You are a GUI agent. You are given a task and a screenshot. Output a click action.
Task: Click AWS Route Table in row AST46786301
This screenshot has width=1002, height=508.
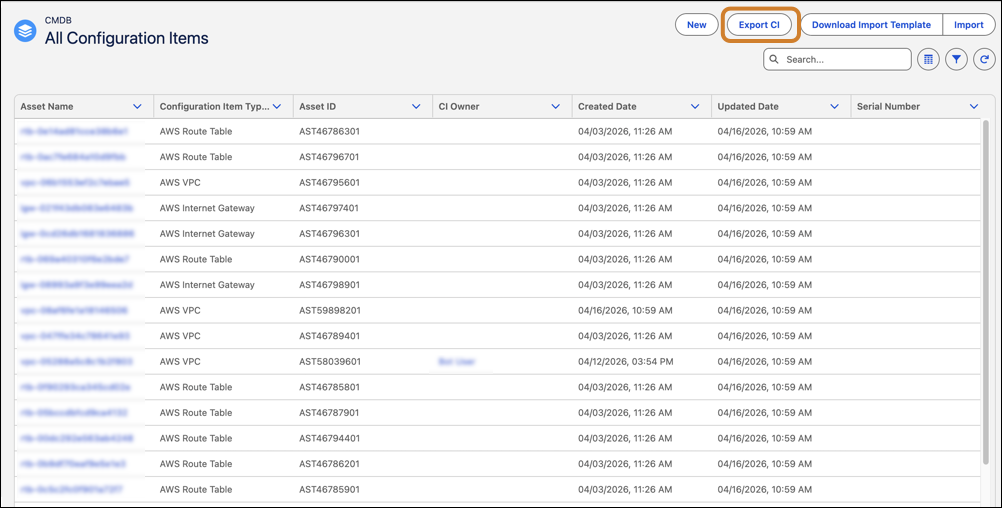tap(196, 132)
